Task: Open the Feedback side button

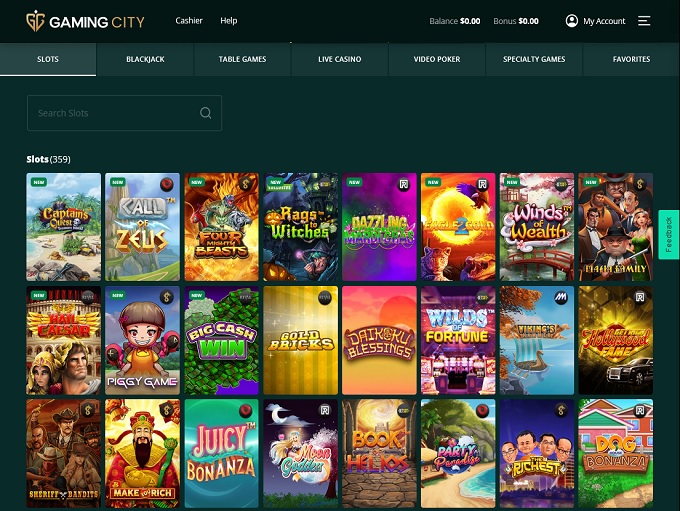Action: click(669, 234)
